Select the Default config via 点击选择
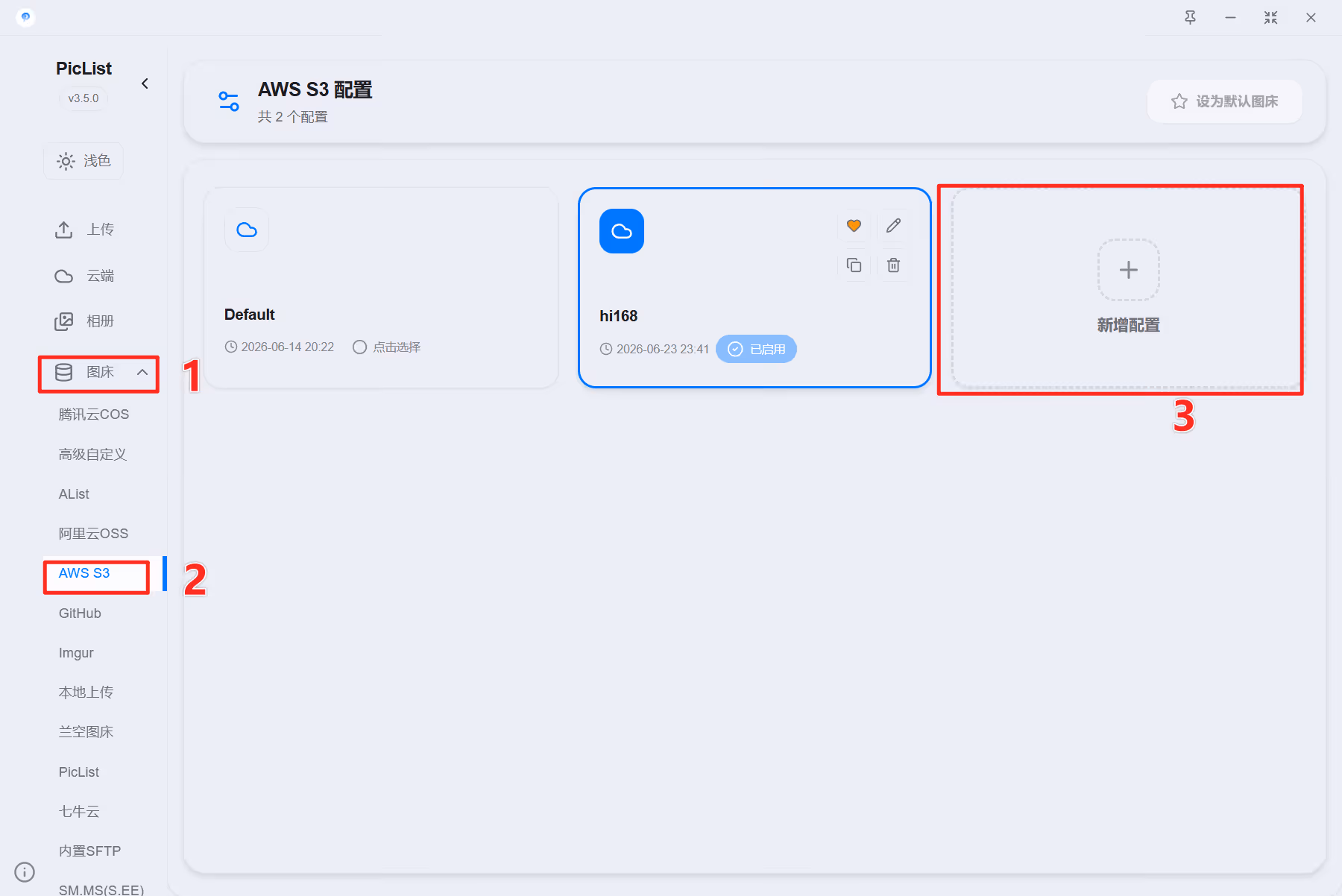 click(387, 347)
